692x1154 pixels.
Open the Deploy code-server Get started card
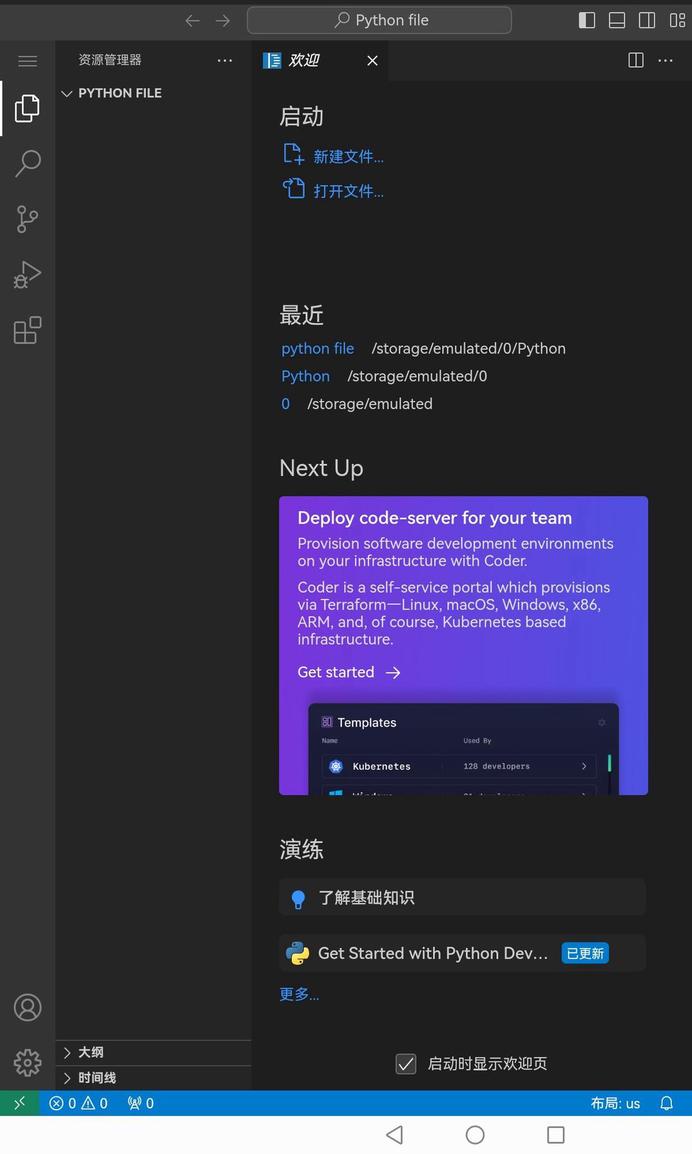348,672
